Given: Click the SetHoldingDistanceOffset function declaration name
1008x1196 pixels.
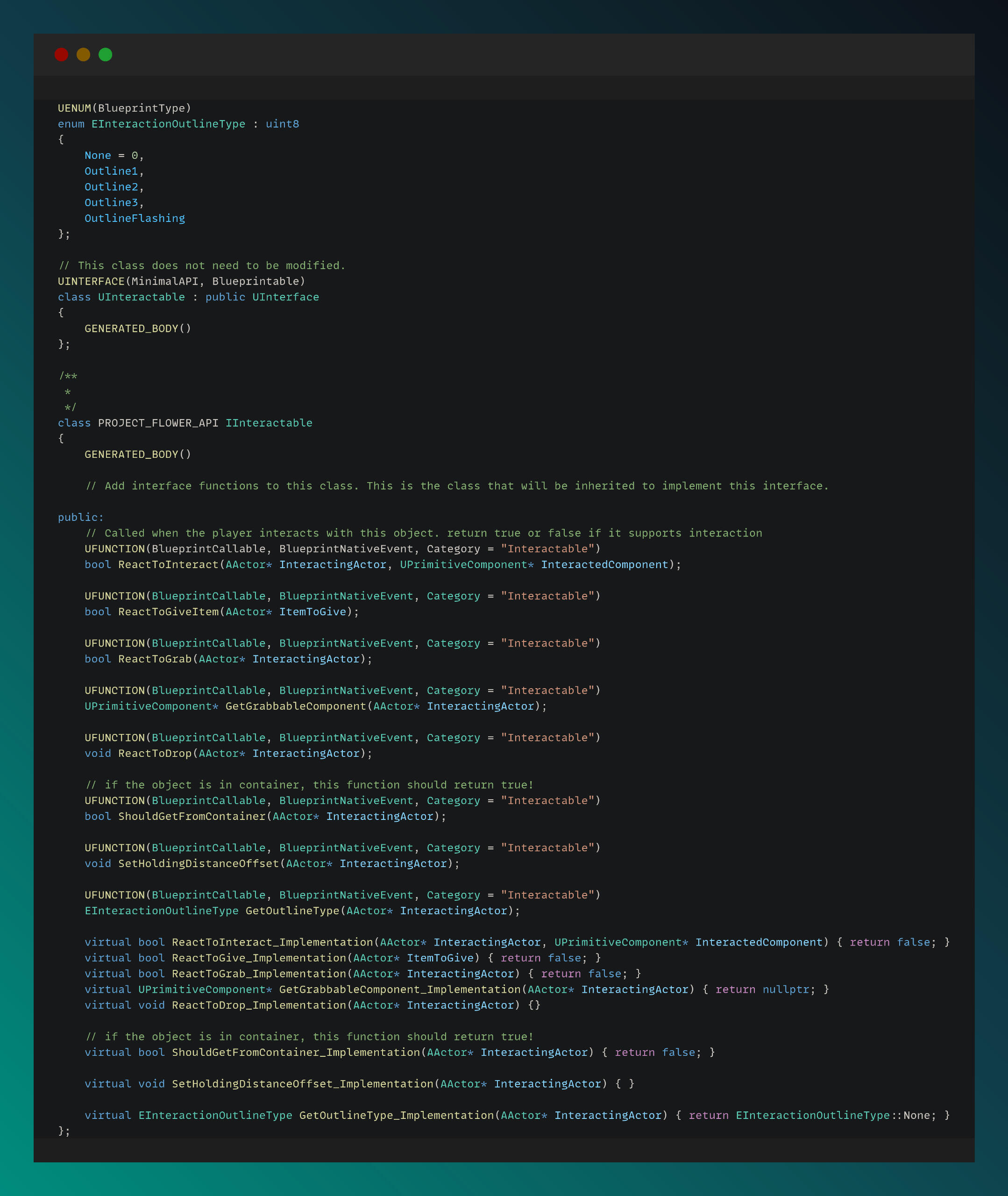Looking at the screenshot, I should click(x=199, y=863).
